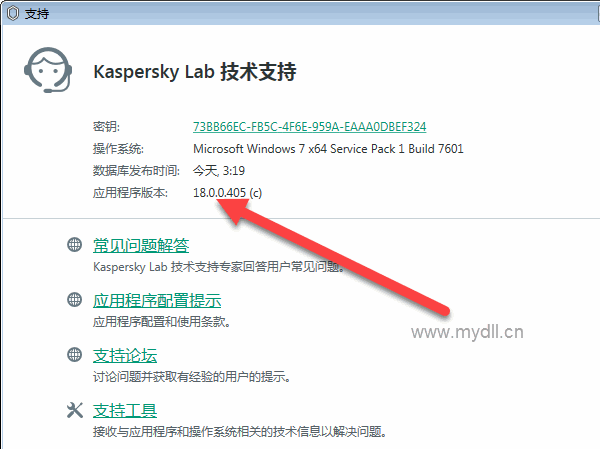The width and height of the screenshot is (600, 449).
Task: Open the 常见问题解答 FAQ link
Action: pyautogui.click(x=141, y=245)
